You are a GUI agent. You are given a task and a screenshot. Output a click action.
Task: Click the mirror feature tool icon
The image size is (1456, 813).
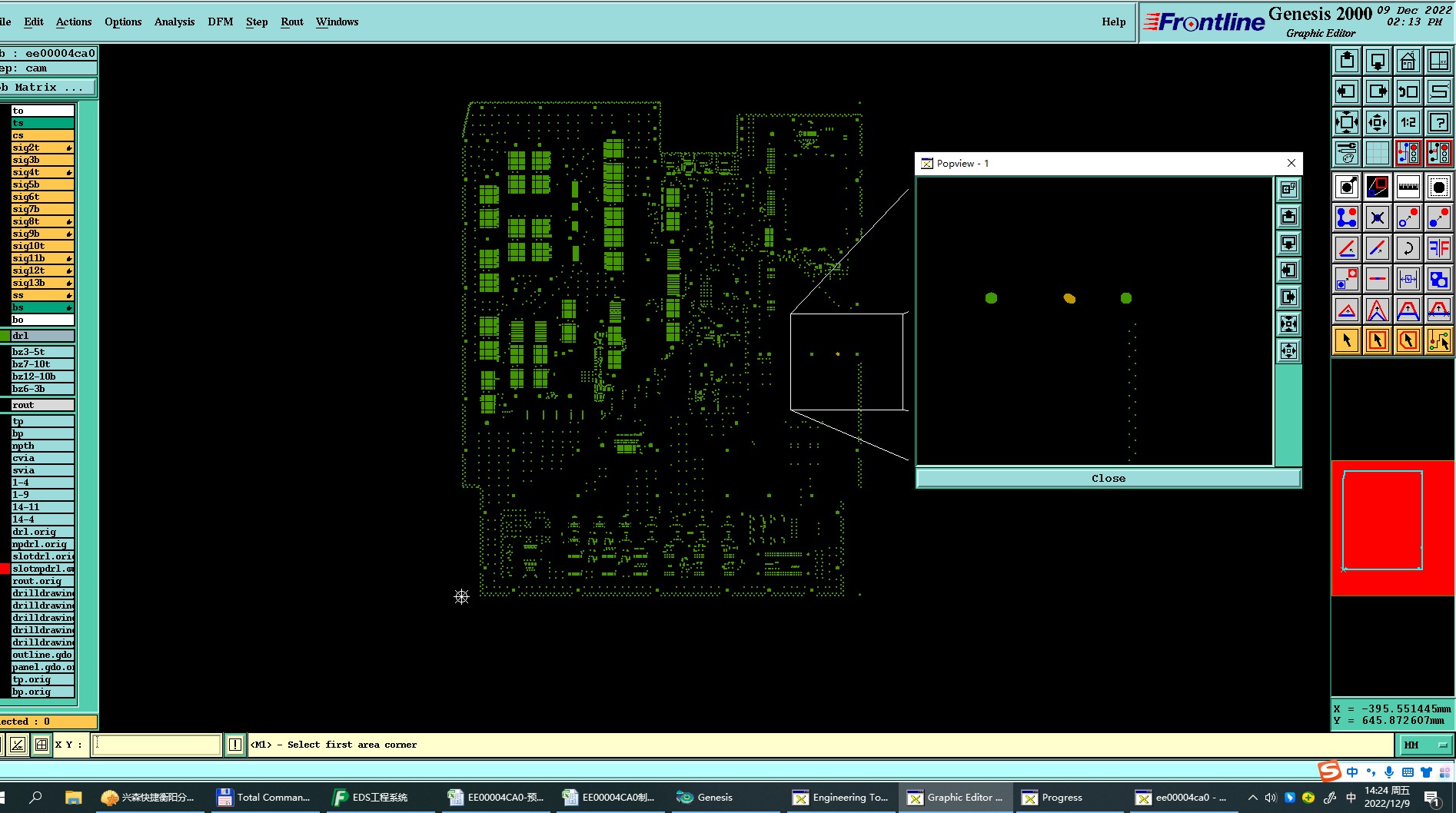(x=1438, y=248)
